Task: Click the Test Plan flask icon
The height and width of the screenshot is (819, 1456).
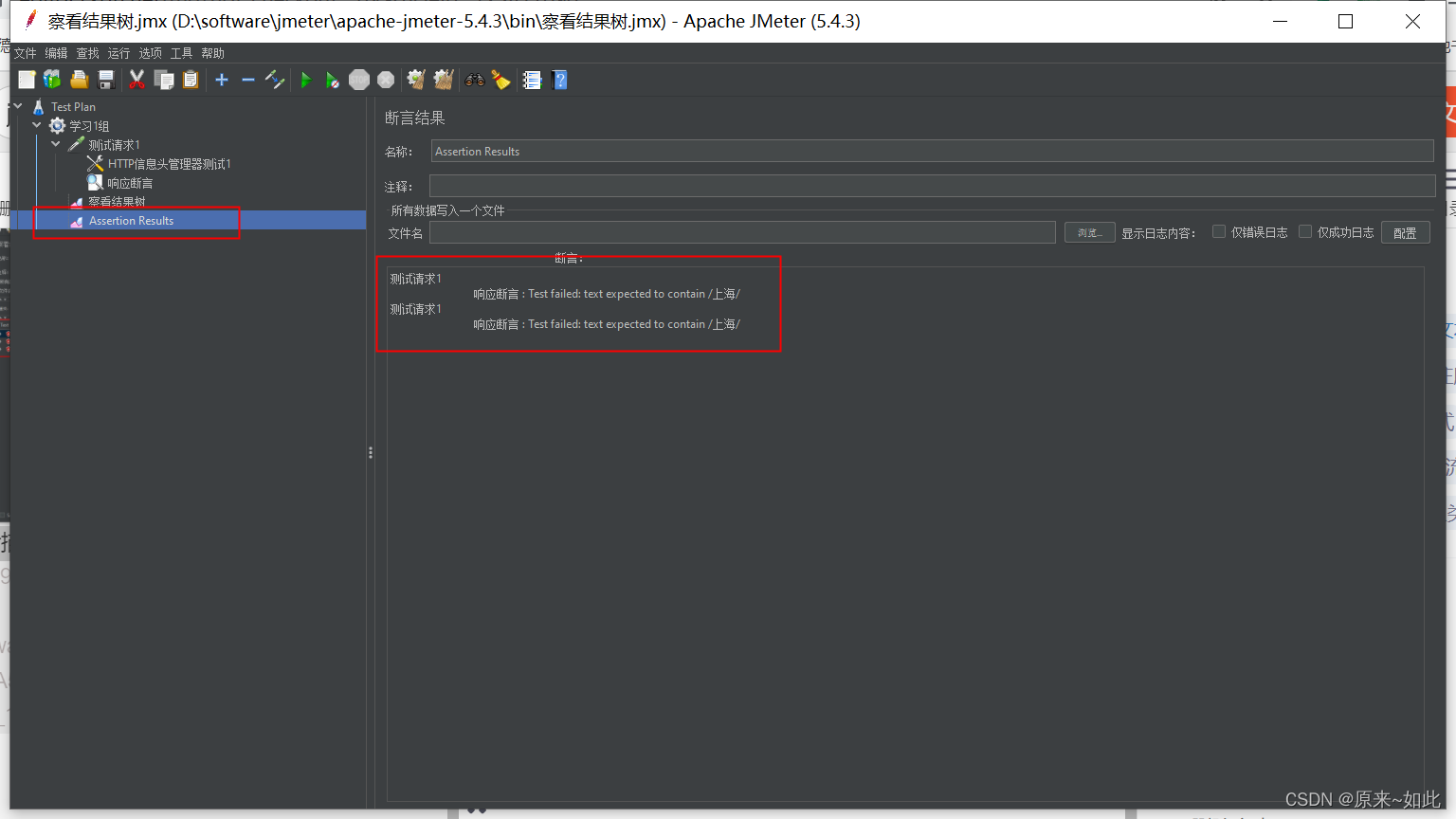Action: 38,106
